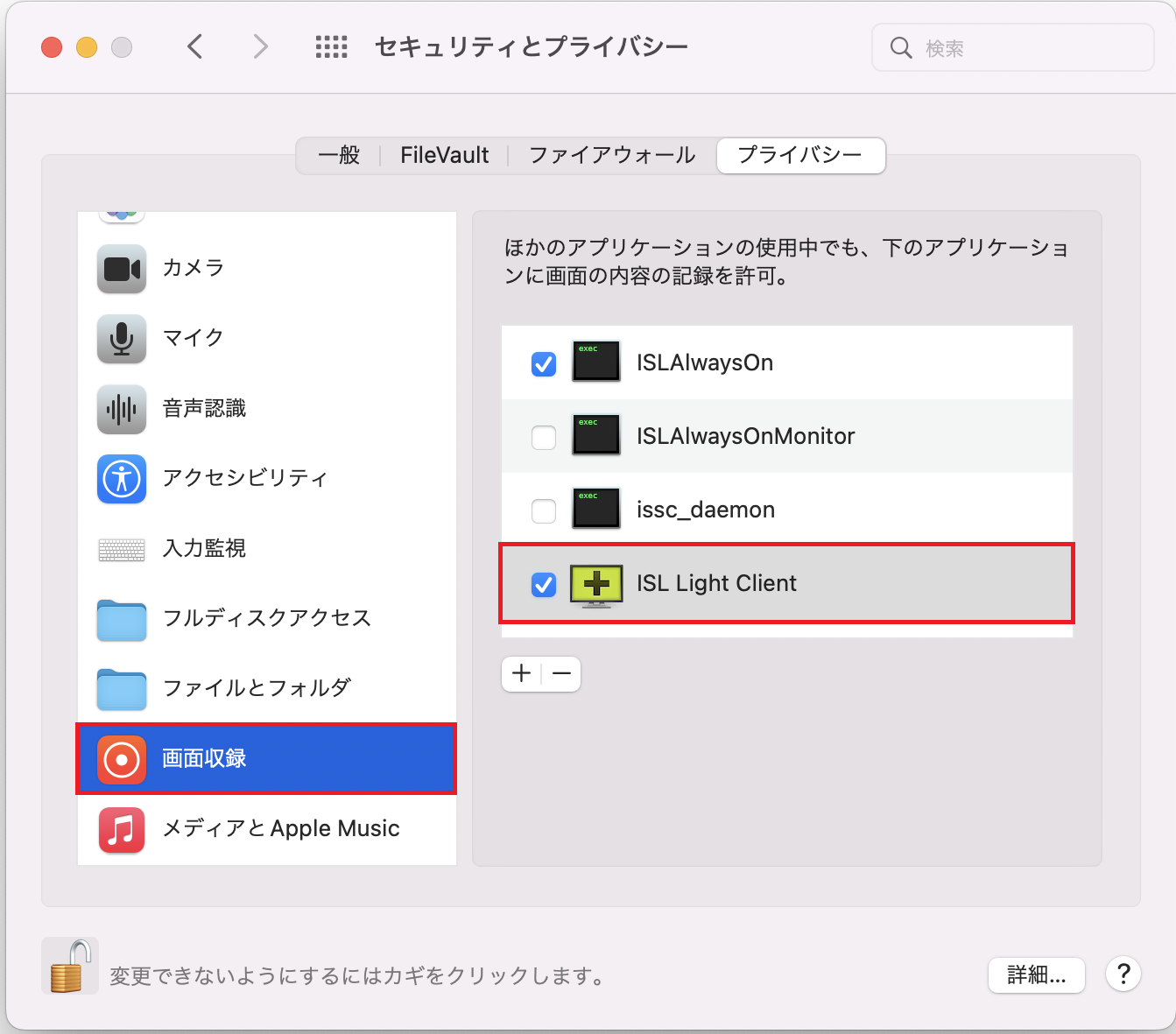The width and height of the screenshot is (1176, 1034).
Task: Select the Microphone icon in sidebar
Action: click(122, 339)
